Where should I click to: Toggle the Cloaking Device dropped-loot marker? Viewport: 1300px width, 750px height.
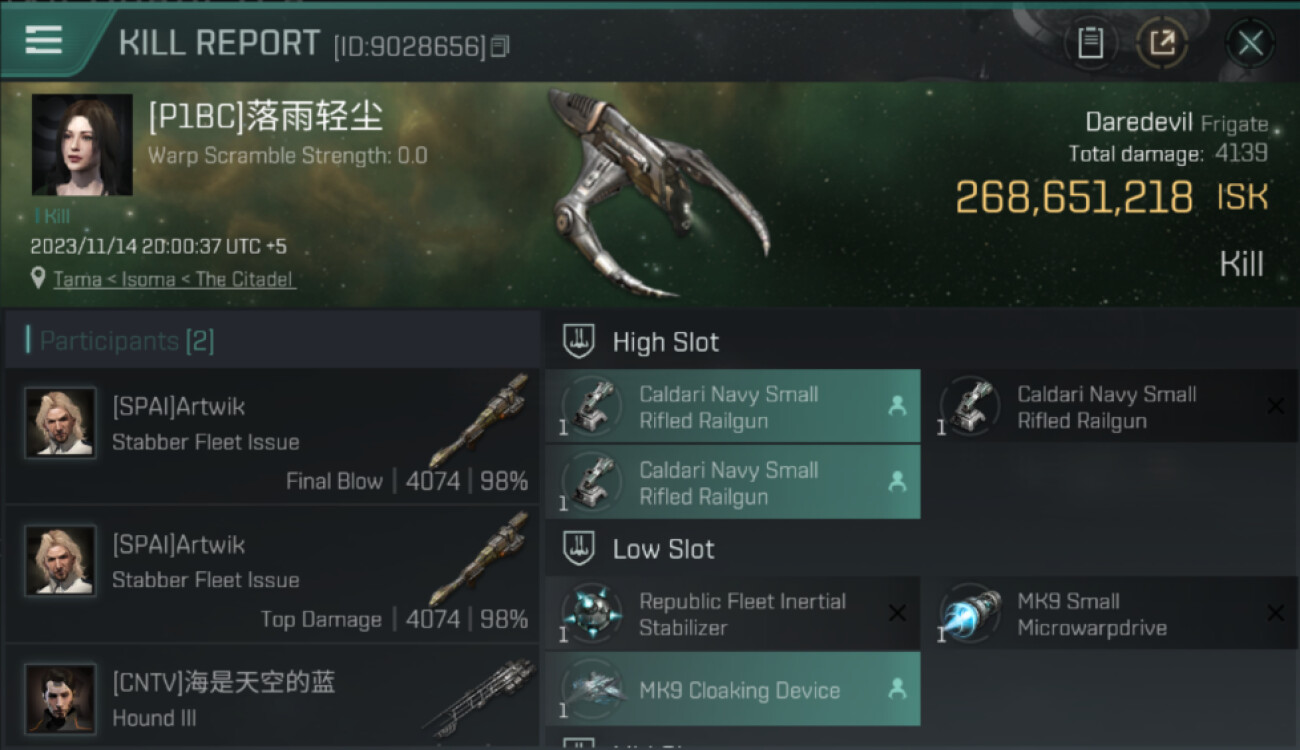(x=897, y=689)
